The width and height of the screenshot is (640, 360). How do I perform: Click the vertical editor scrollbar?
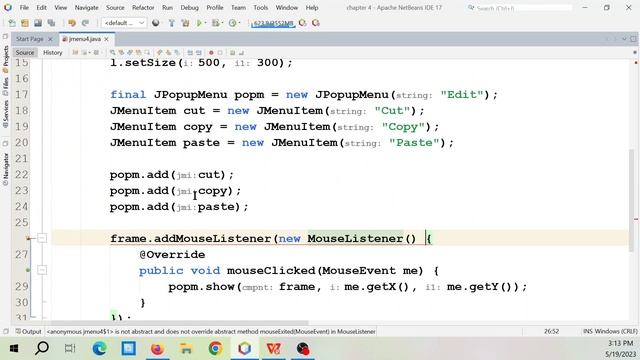(x=632, y=201)
